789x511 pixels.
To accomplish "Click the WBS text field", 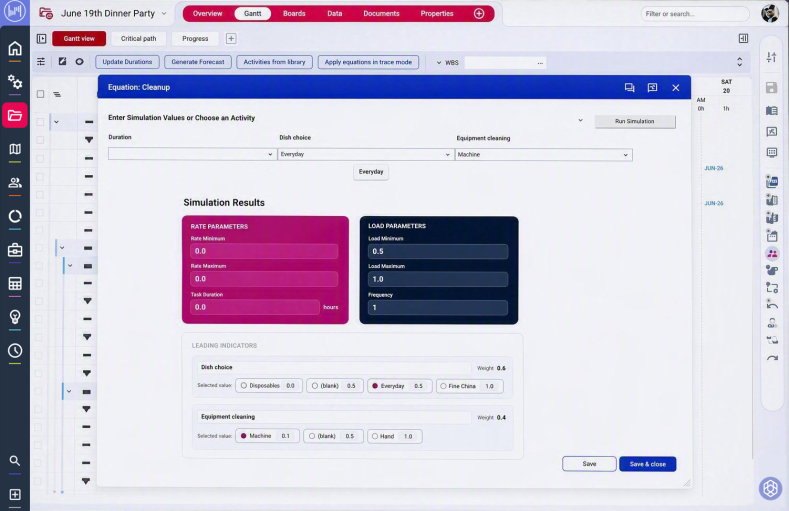I will coord(505,62).
